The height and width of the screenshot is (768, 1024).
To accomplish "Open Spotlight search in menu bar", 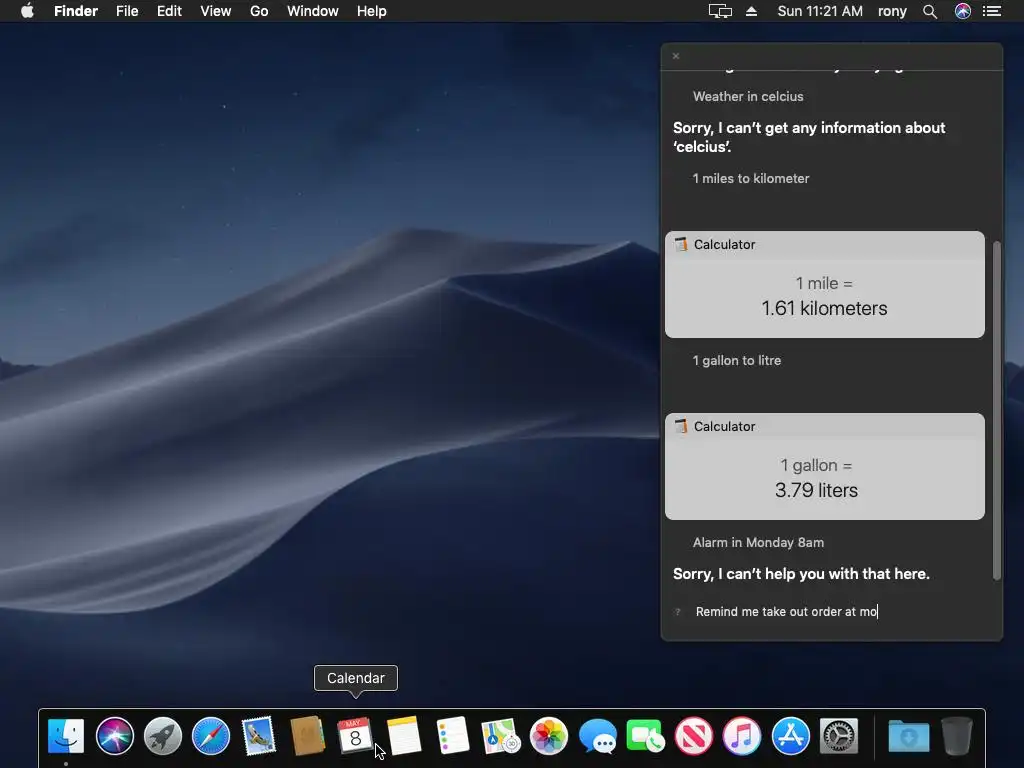I will click(930, 11).
